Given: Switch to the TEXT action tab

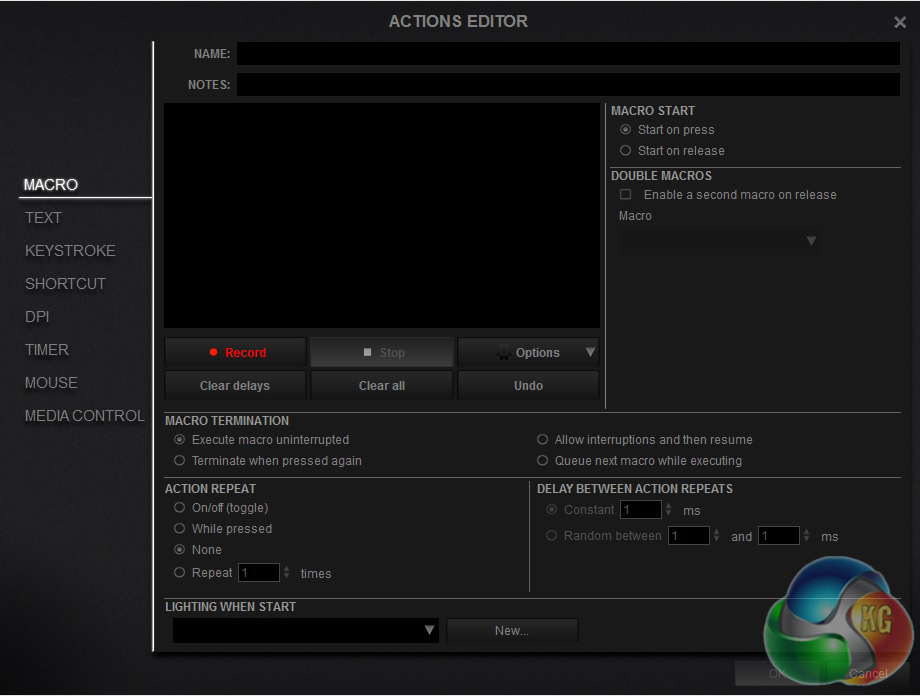Looking at the screenshot, I should (43, 218).
